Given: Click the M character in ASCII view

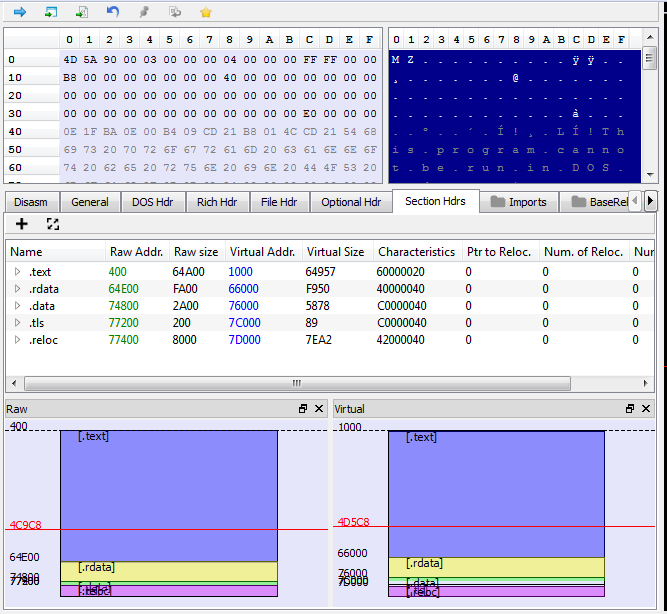Looking at the screenshot, I should (395, 60).
